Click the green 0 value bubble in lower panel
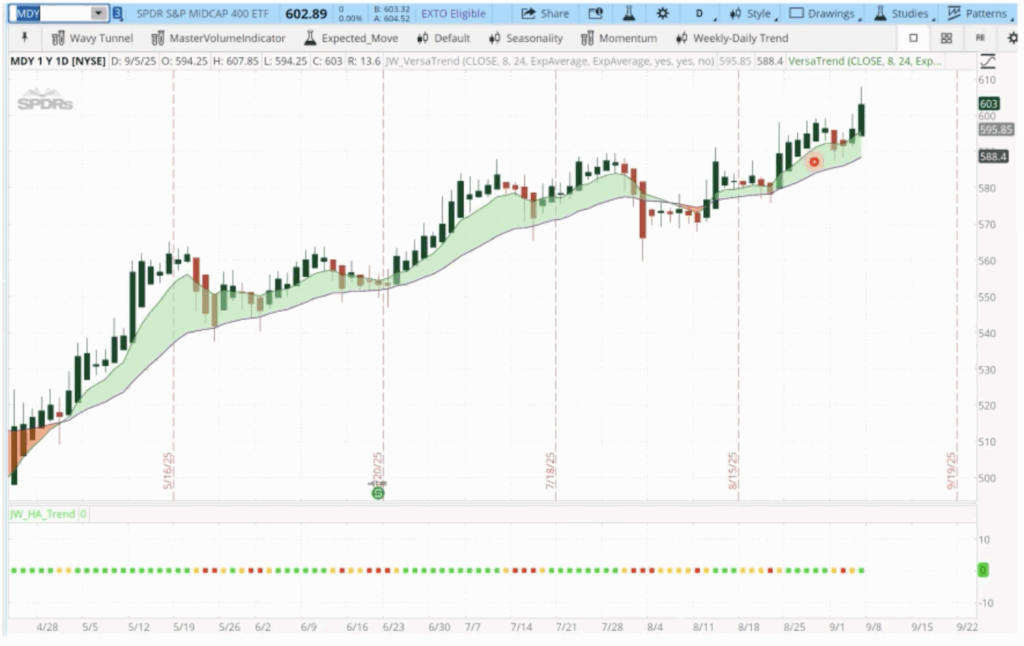 click(982, 570)
